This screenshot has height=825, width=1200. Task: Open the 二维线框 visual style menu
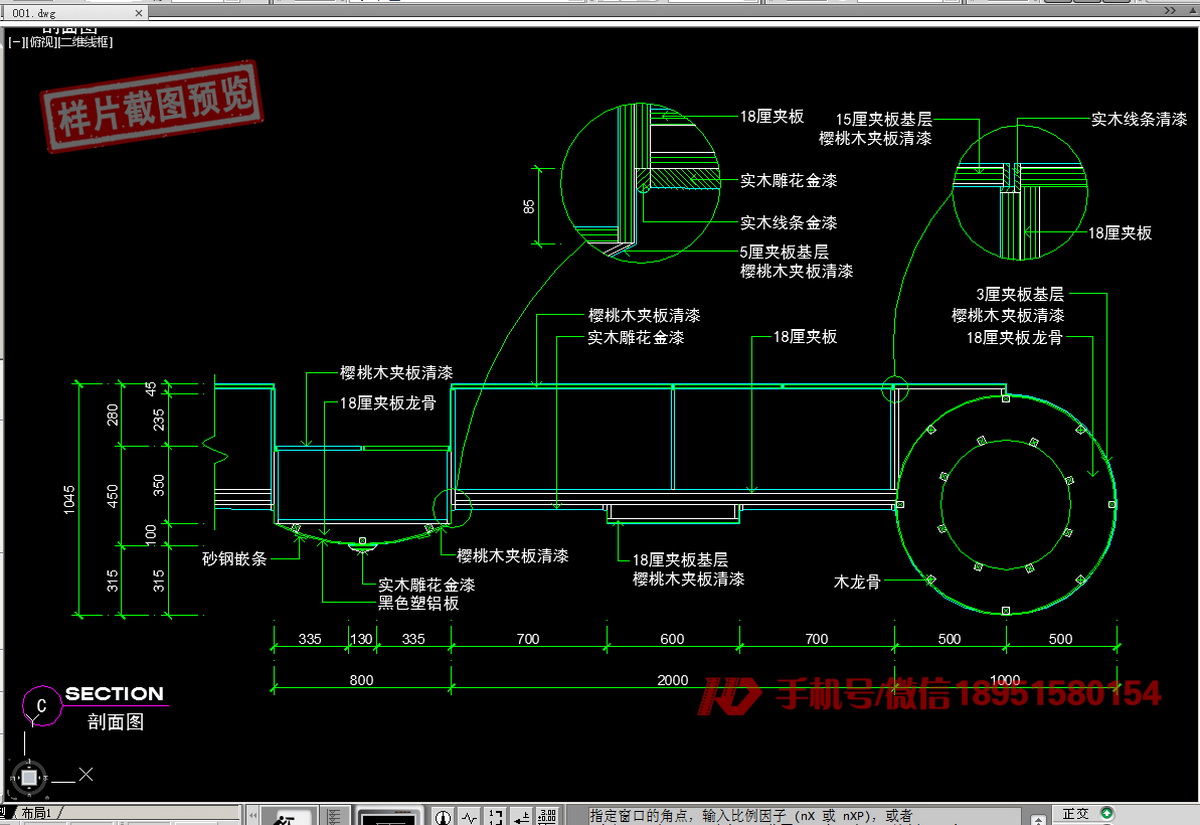[84, 42]
